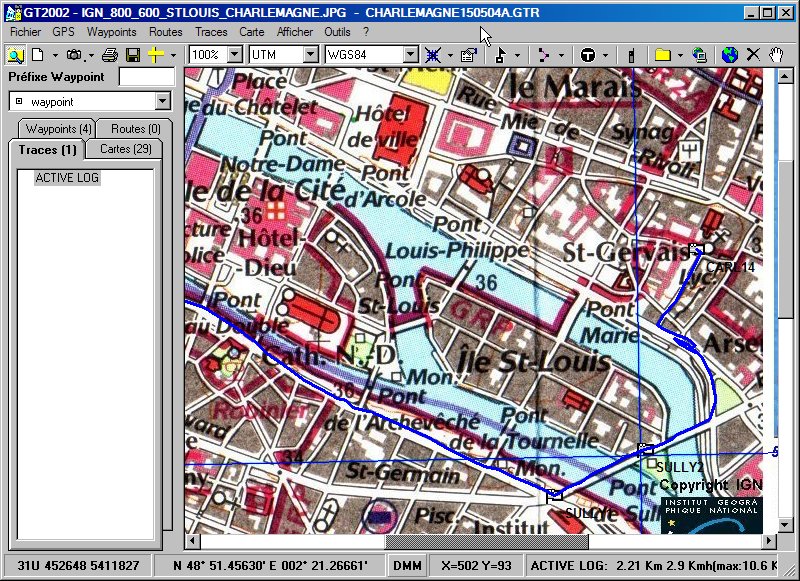Click the yellow folder icon
The image size is (800, 581).
[662, 55]
